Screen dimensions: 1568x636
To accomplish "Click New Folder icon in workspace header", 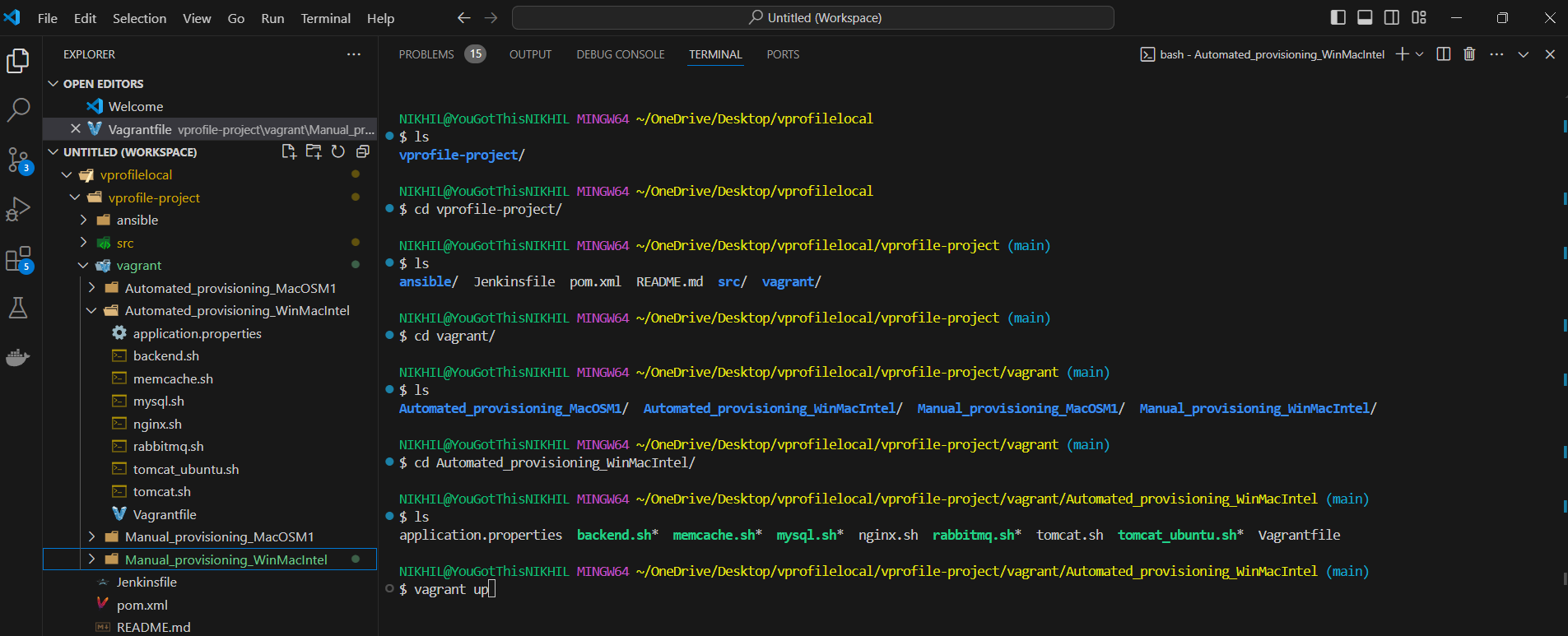I will (314, 151).
